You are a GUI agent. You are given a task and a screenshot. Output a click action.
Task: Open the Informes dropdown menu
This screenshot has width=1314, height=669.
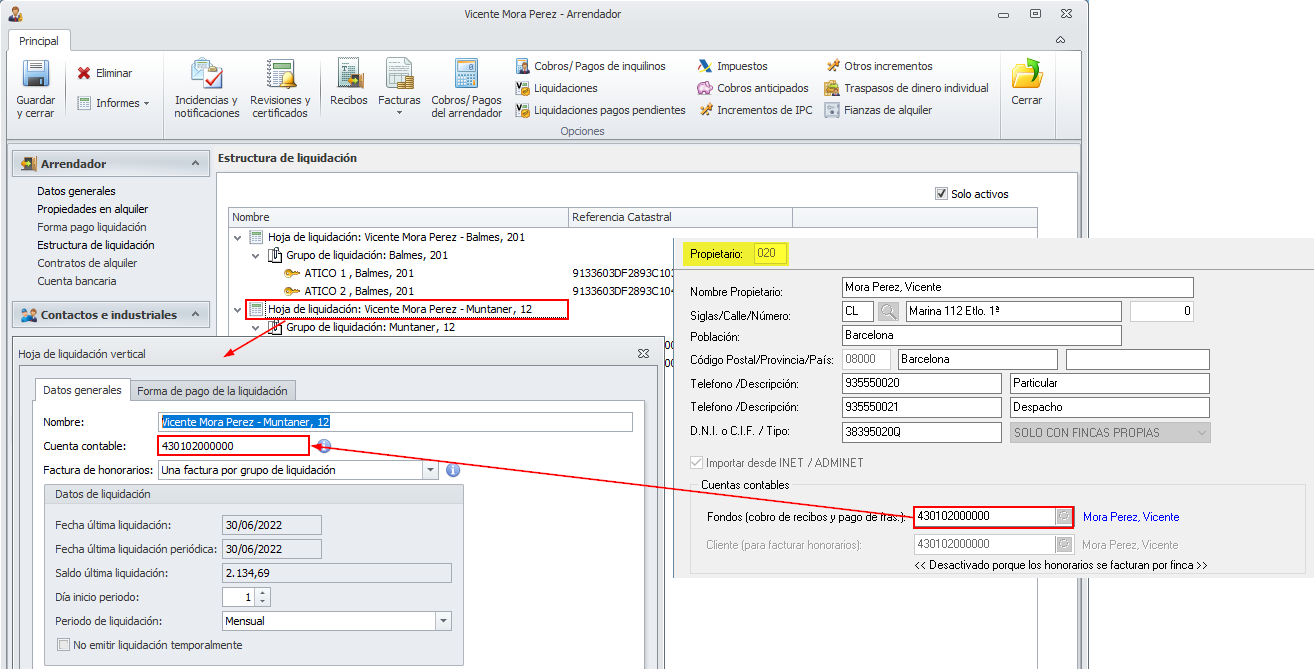113,103
